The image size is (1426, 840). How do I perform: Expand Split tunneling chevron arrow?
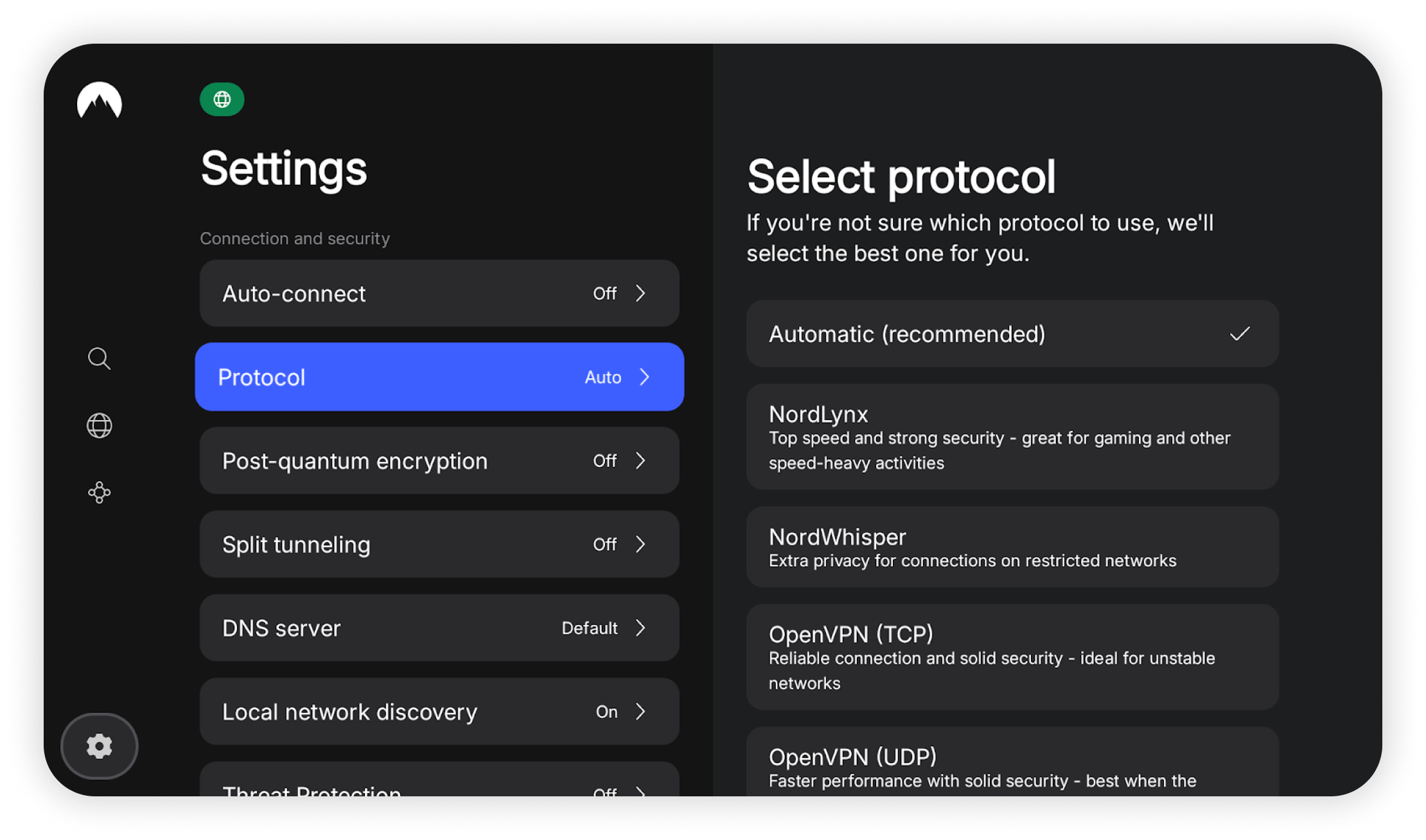640,545
